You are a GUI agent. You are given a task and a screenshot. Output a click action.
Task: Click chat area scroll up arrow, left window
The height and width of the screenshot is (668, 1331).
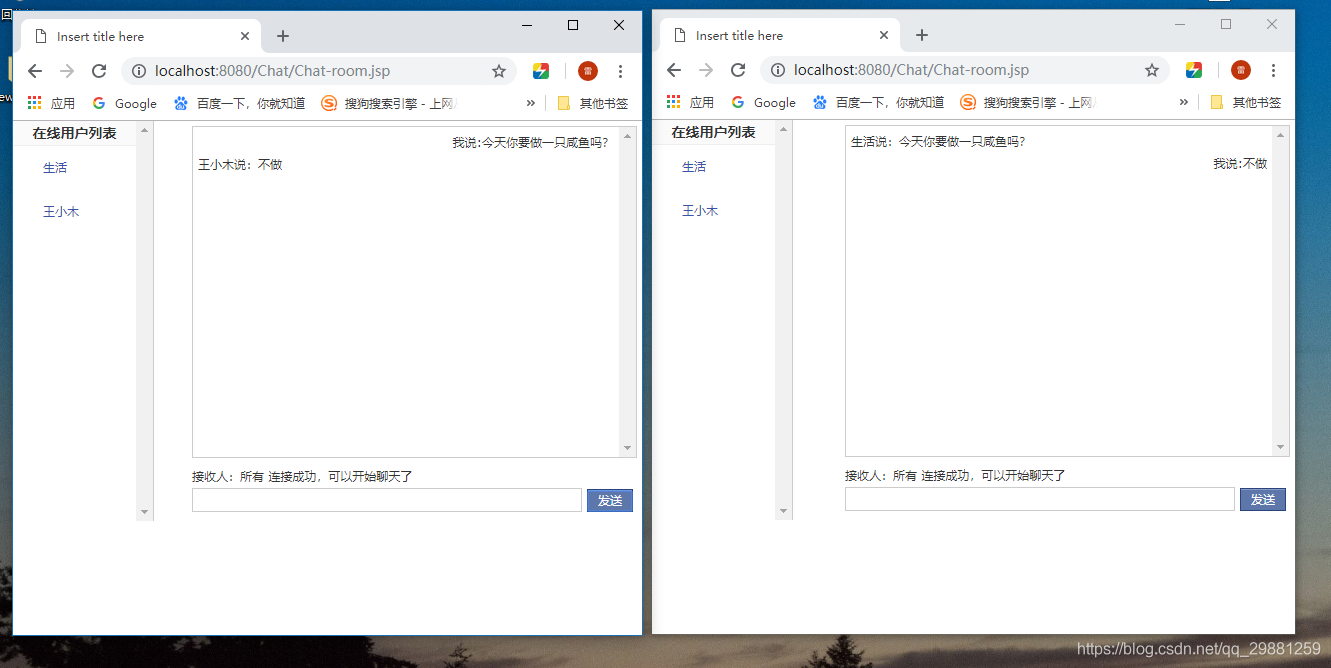[x=628, y=136]
